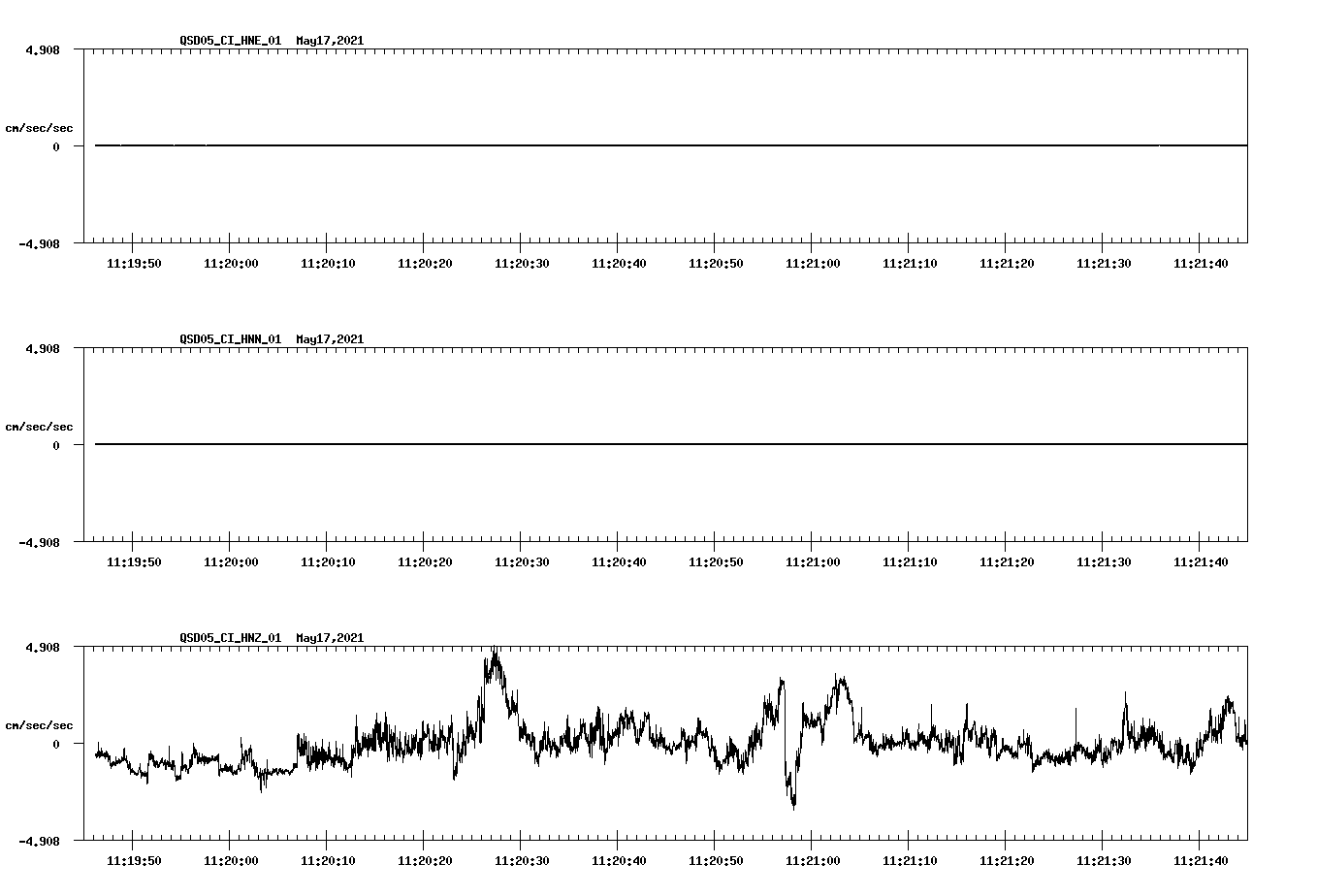The width and height of the screenshot is (1317, 896).
Task: Select the May17,2021 date label on top plot
Action: coord(330,42)
